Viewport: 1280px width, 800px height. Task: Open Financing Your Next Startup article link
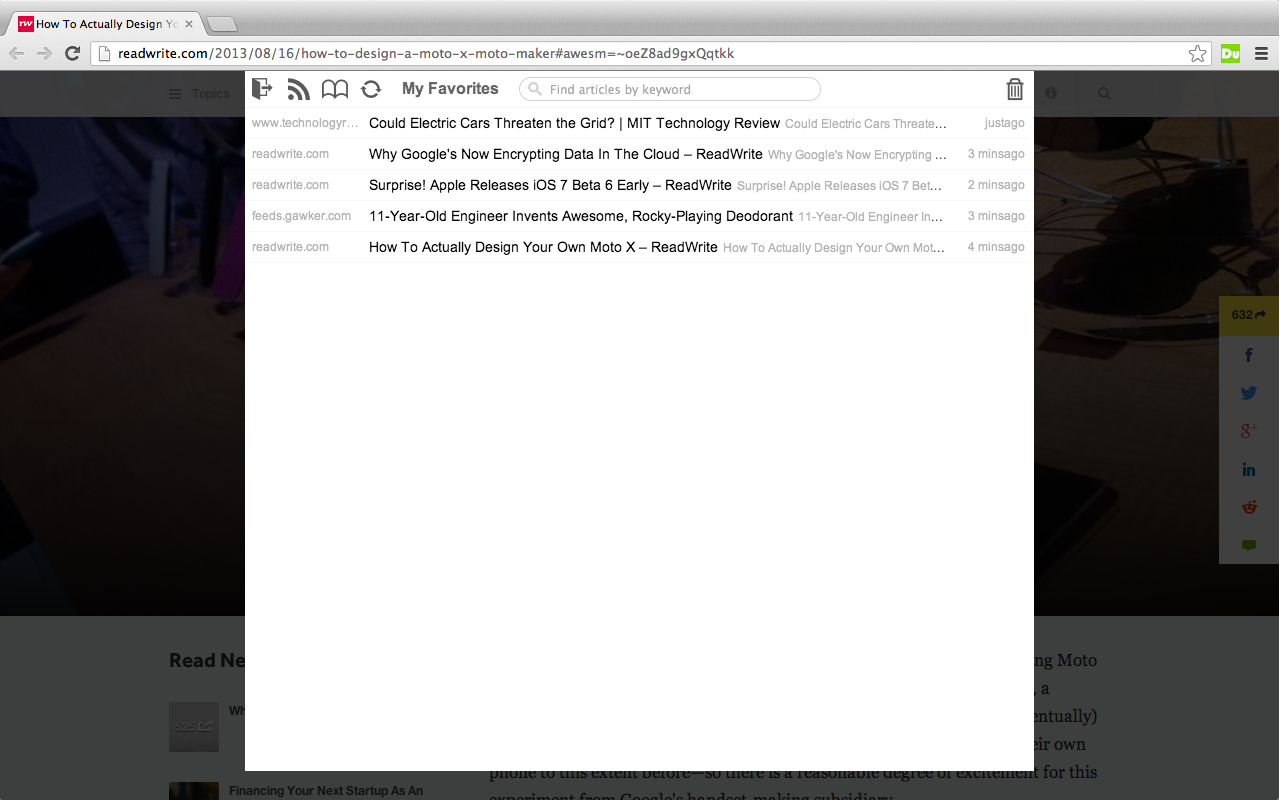[326, 791]
